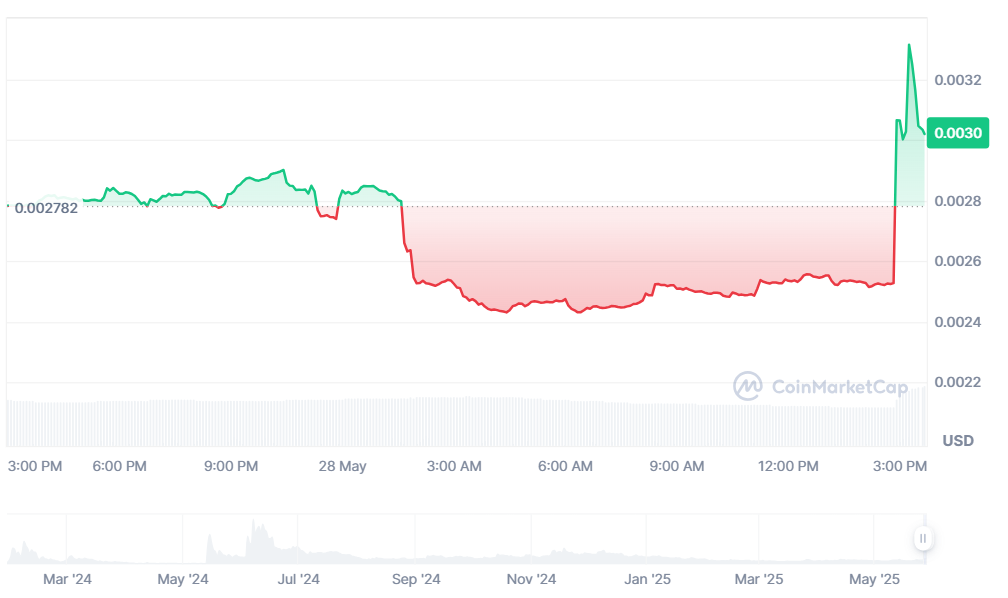Click Sep '24 in the range navigator
The image size is (1008, 598).
point(416,578)
